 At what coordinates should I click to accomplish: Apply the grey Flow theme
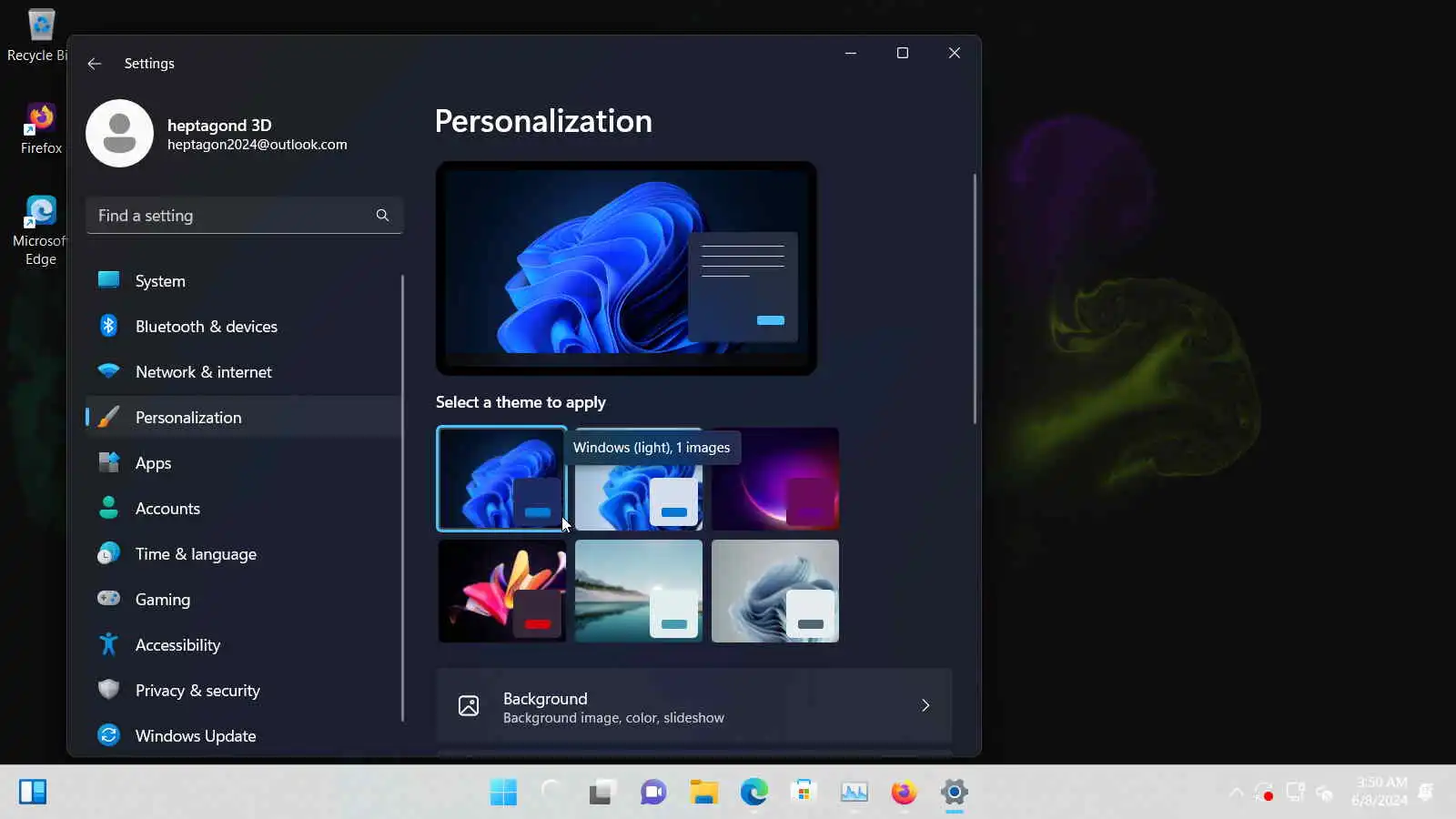pos(775,591)
